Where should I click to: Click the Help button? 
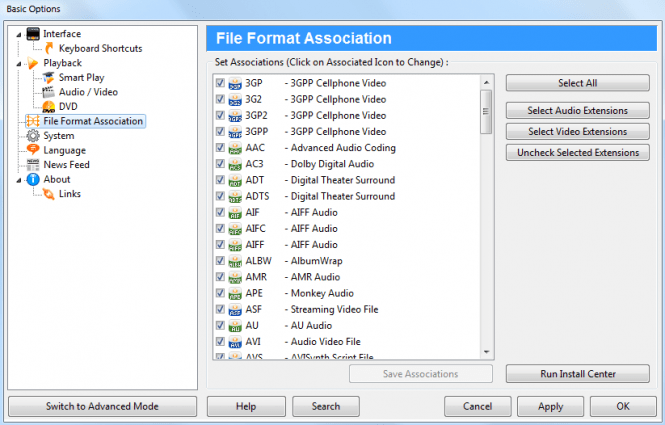tap(246, 406)
